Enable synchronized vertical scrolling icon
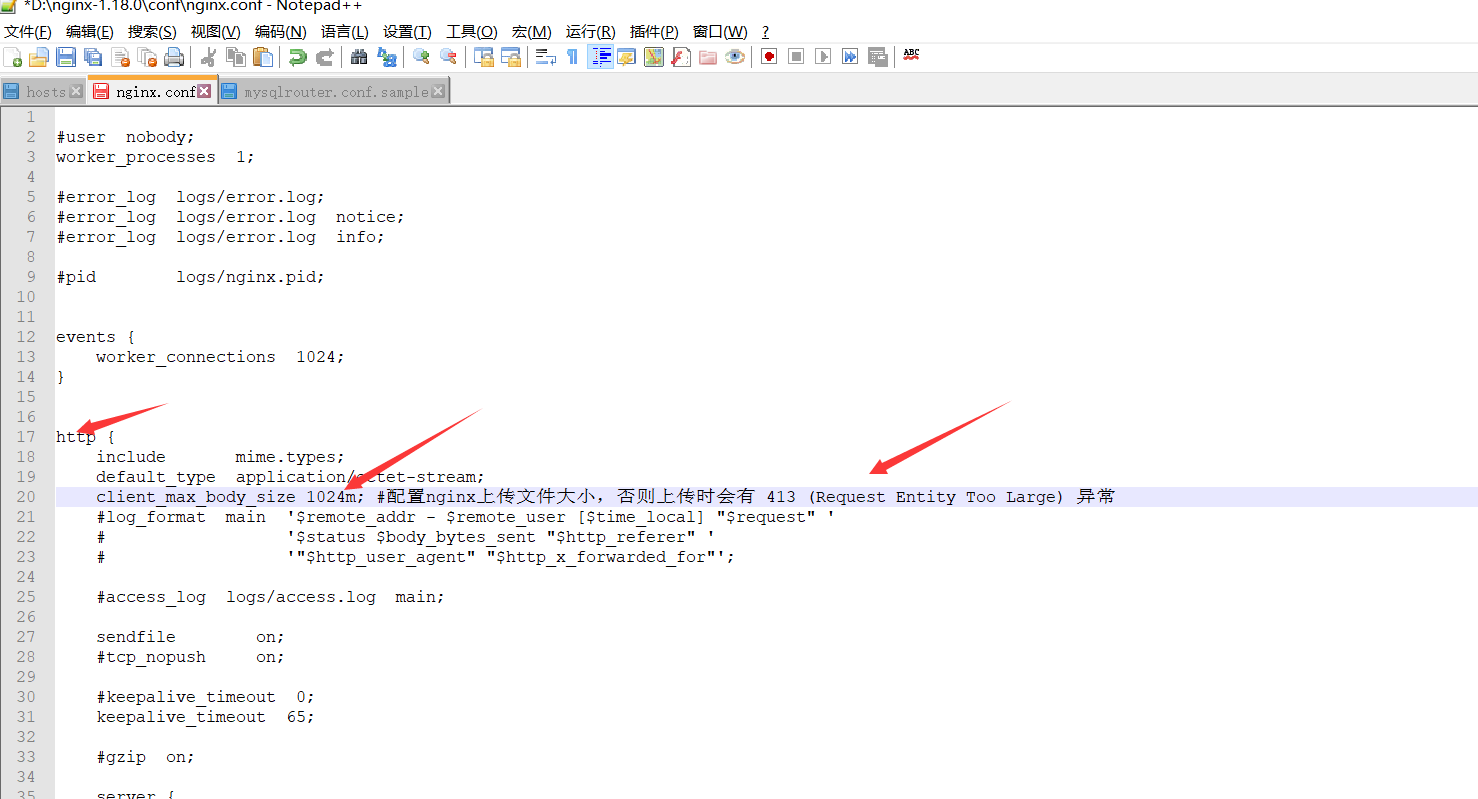Screen dimensions: 1478x799 click(484, 57)
